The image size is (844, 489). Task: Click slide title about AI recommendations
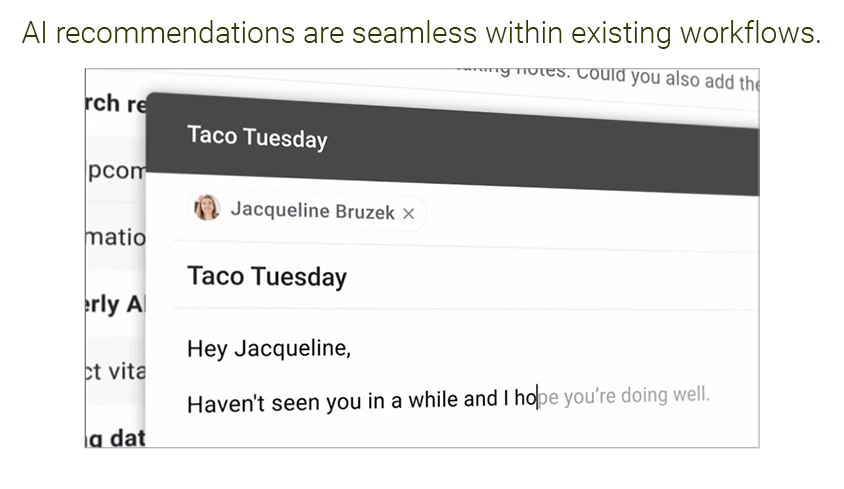421,33
